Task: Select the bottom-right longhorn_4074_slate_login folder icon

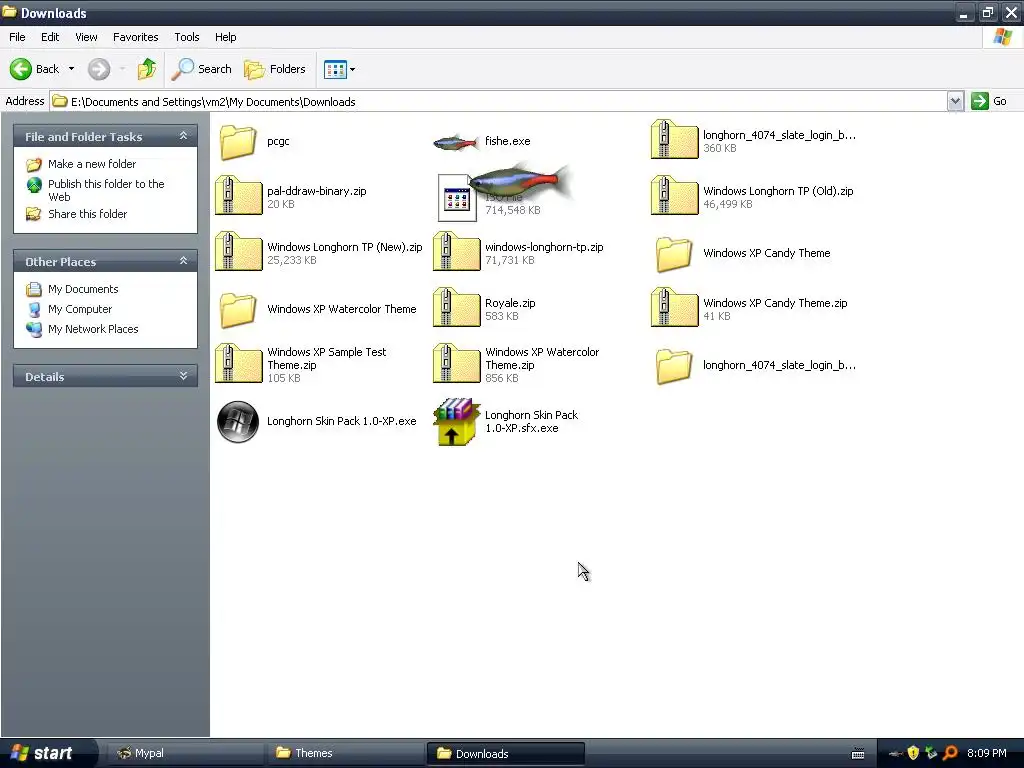Action: coord(674,366)
